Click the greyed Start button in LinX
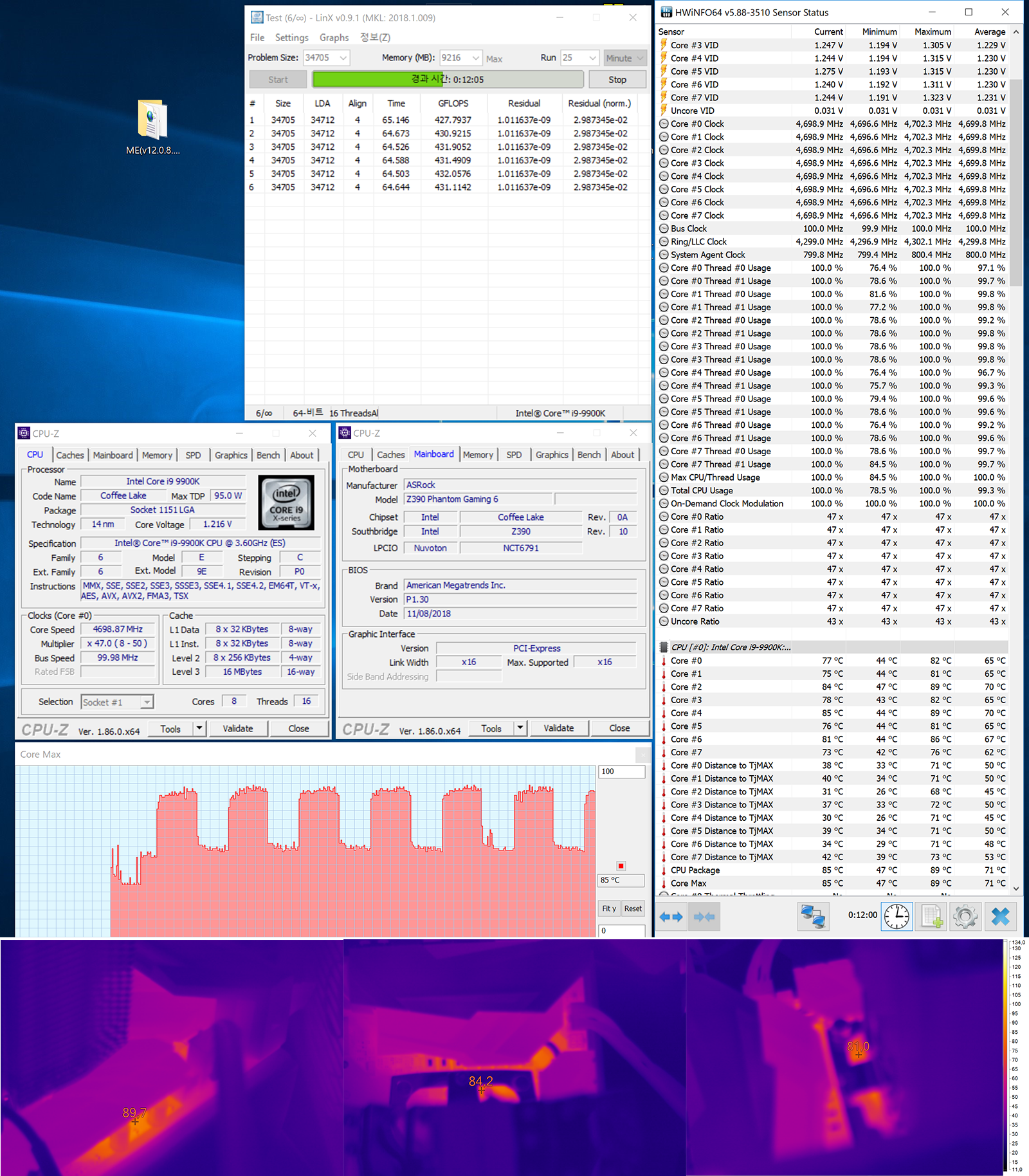 pos(278,79)
